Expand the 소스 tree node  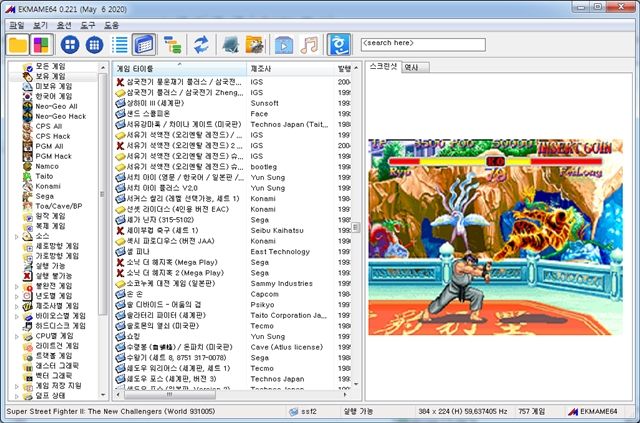point(17,236)
